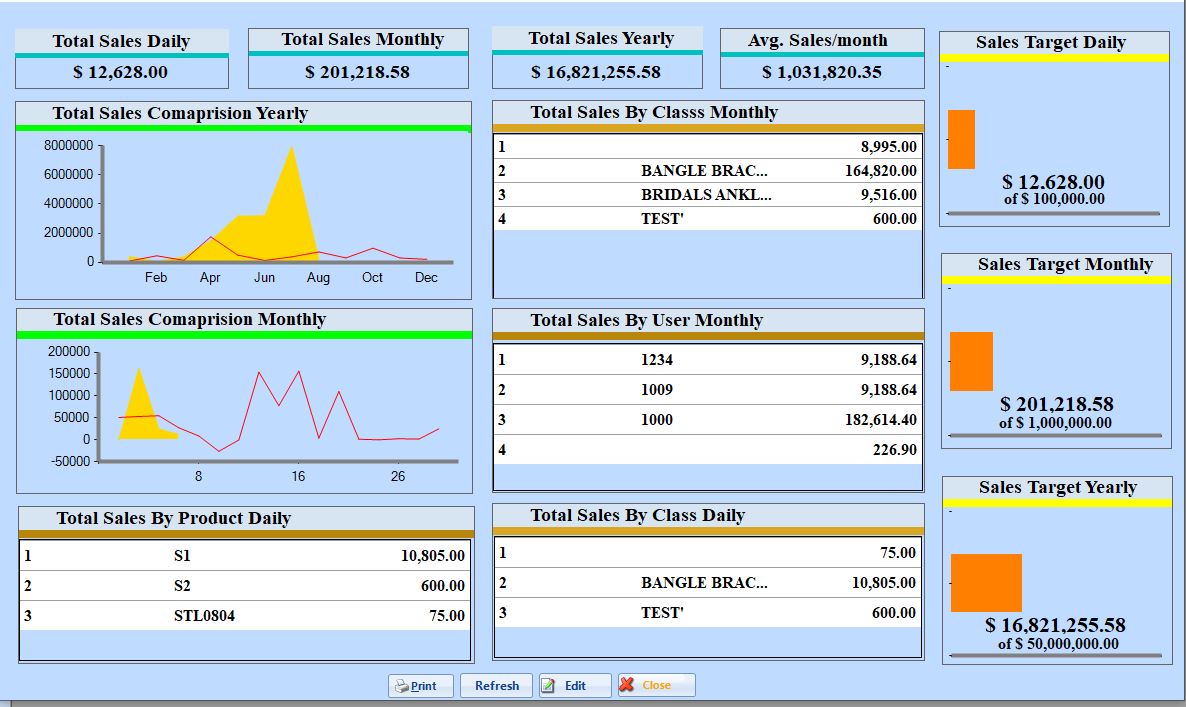Click the Total Sales Monthly value field
Screen dimensions: 1186x707
pos(357,73)
